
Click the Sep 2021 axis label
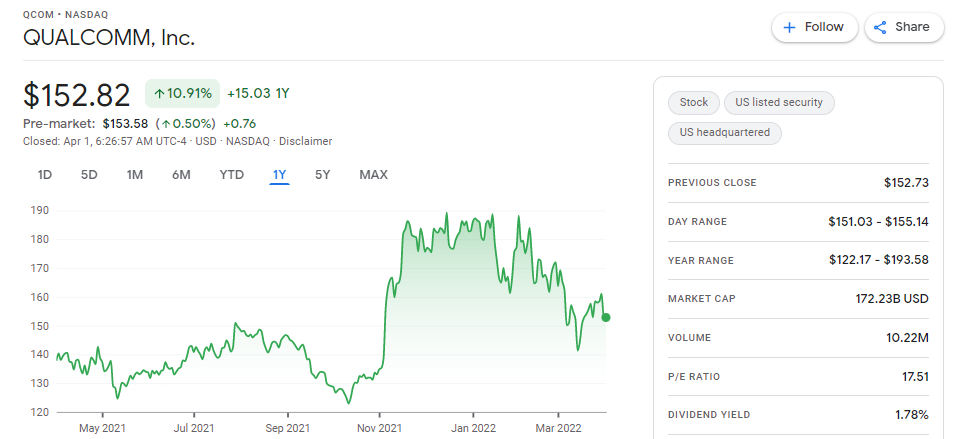[288, 428]
